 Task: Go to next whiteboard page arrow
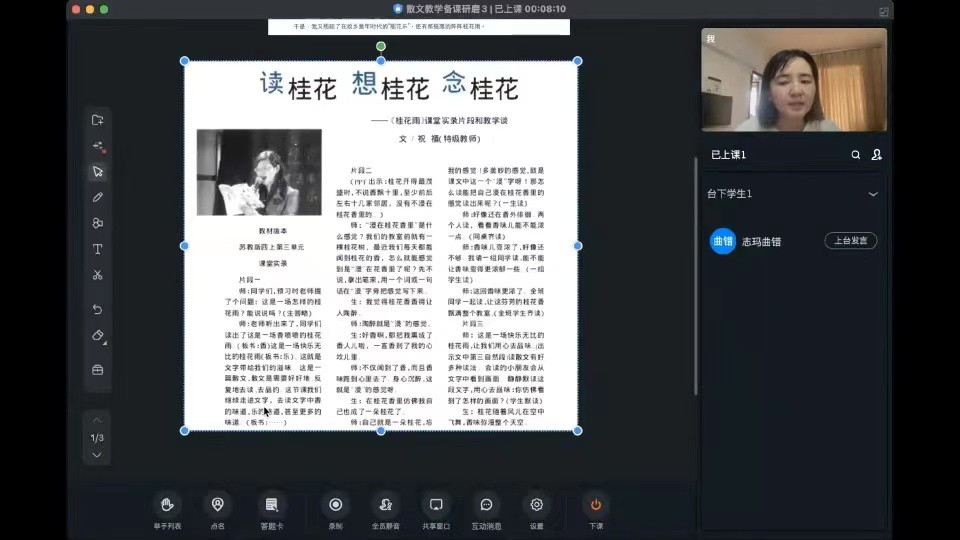coord(97,455)
